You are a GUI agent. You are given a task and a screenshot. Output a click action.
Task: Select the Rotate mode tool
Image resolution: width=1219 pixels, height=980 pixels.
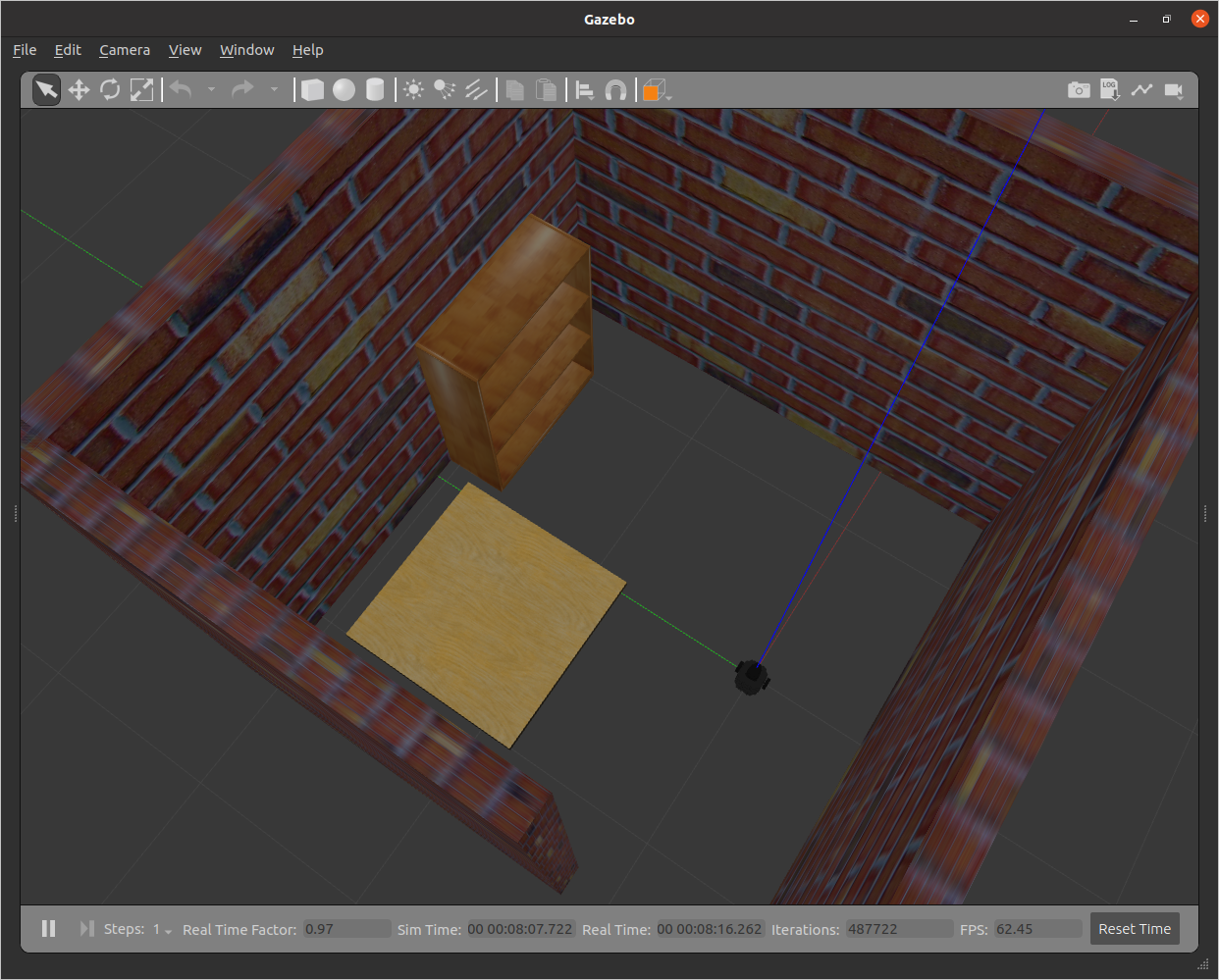[x=110, y=90]
